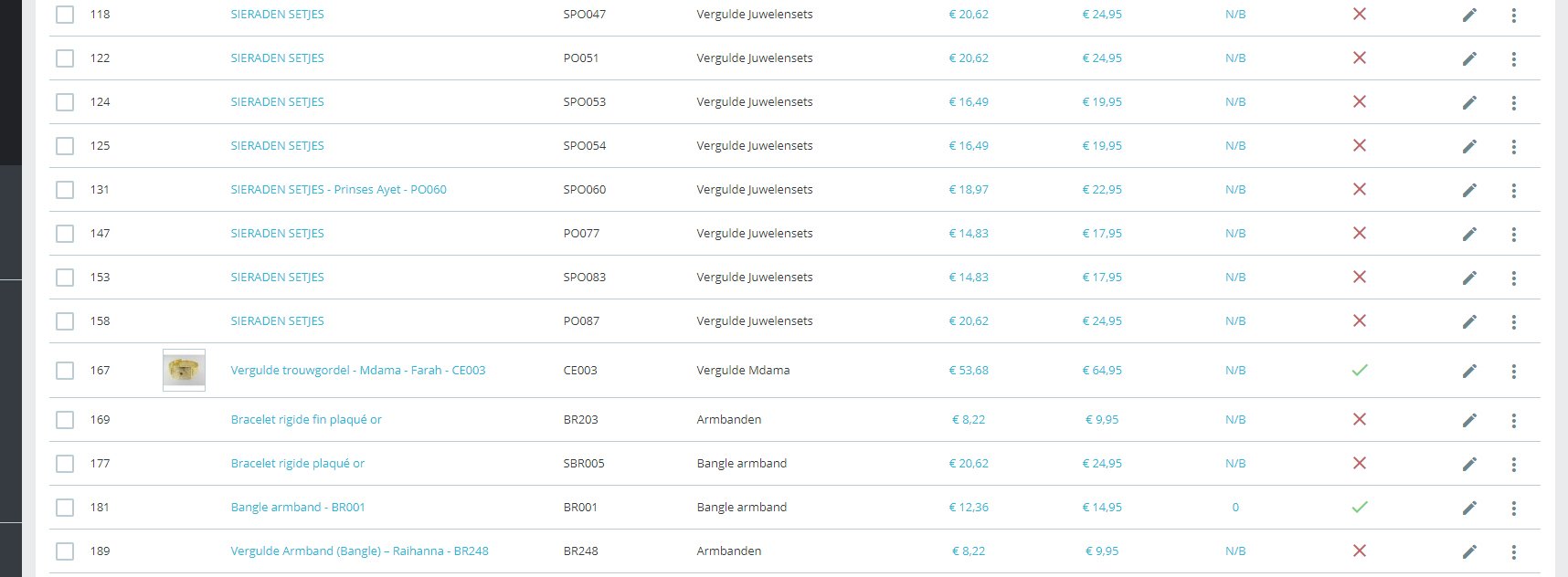Open the Vergulde trouwgordel Mdama Farah product link
Viewport: 1568px width, 577px height.
tap(357, 371)
